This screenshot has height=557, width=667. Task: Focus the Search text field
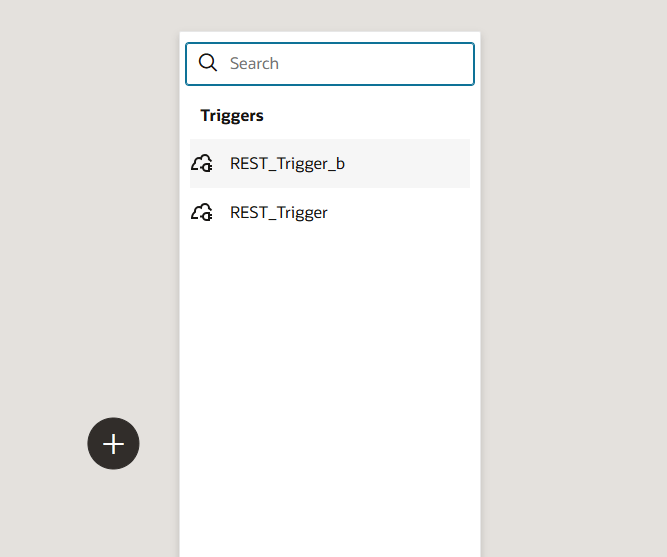(340, 63)
